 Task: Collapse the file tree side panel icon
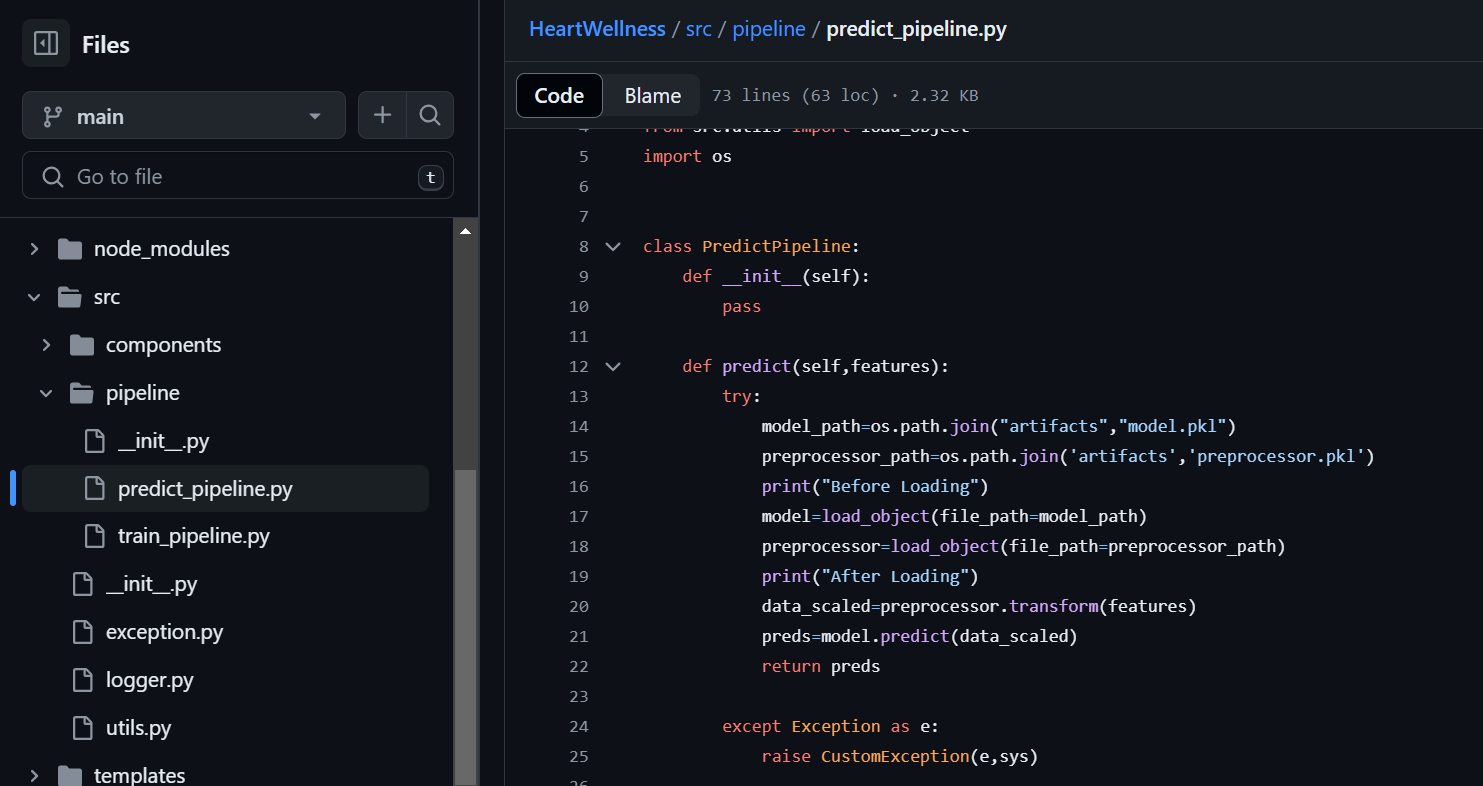pyautogui.click(x=46, y=44)
